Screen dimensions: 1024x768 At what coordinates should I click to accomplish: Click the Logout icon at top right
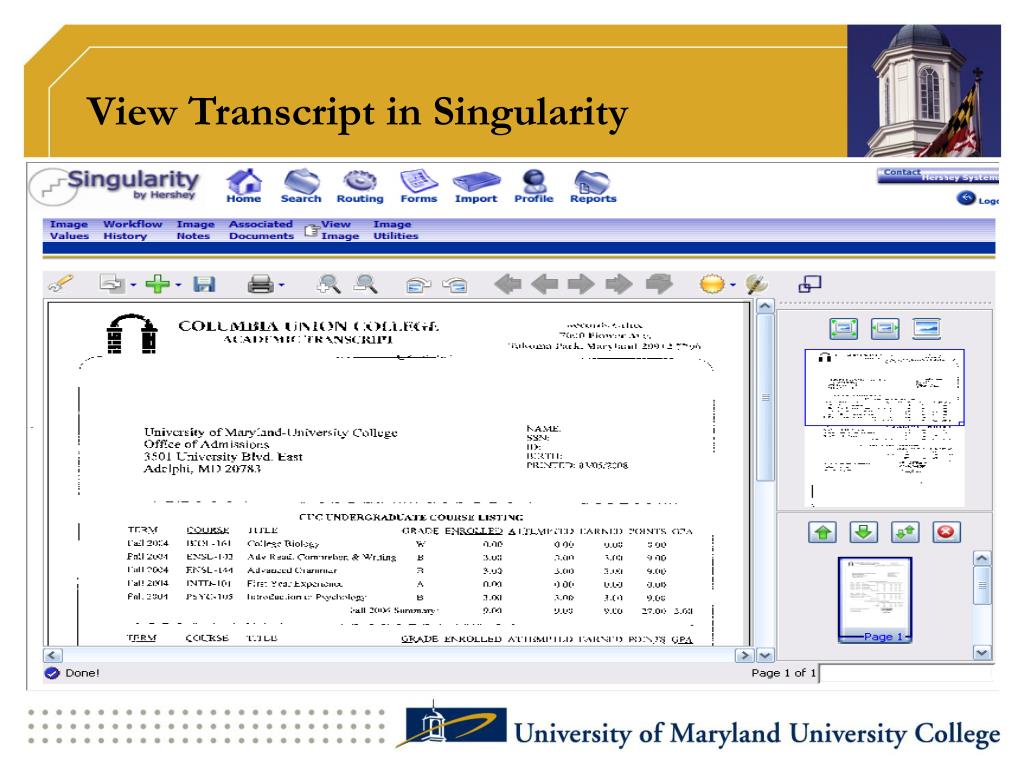(967, 199)
